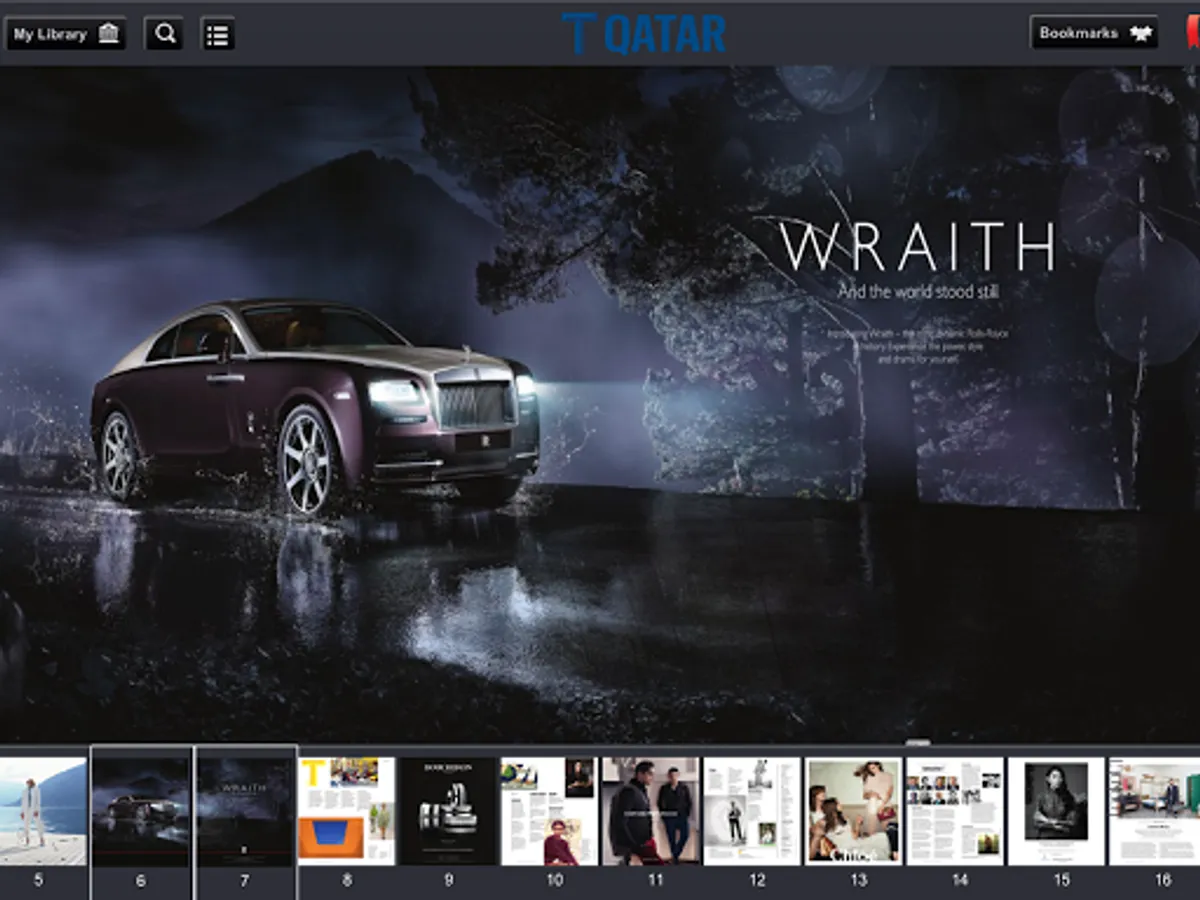Tap the 'And the world stood still' tagline

(x=918, y=293)
